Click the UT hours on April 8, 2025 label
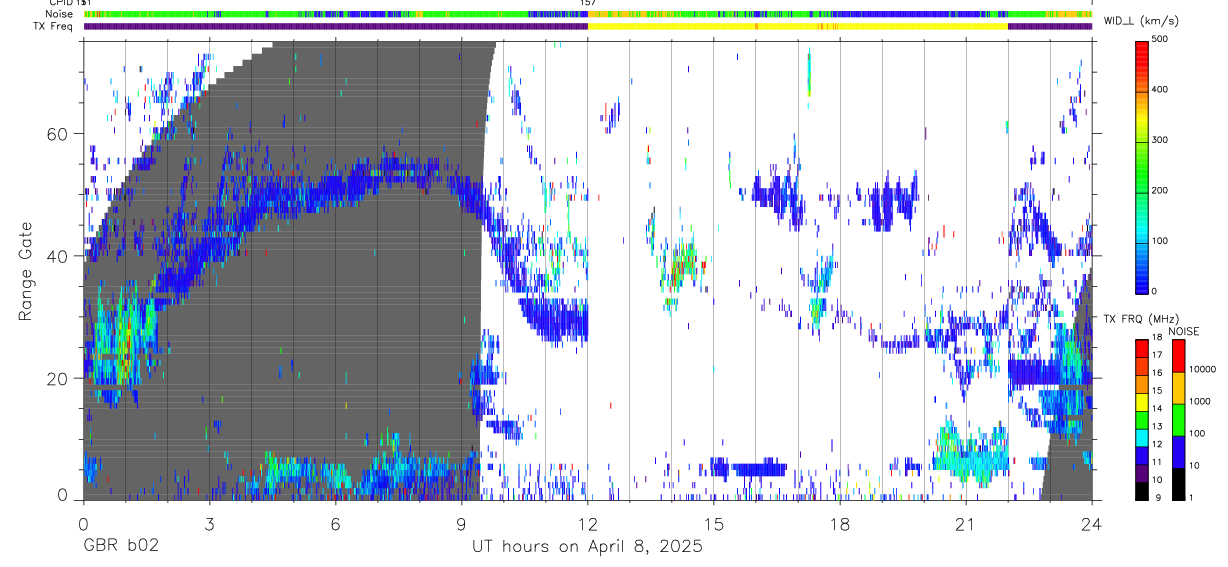 point(587,547)
